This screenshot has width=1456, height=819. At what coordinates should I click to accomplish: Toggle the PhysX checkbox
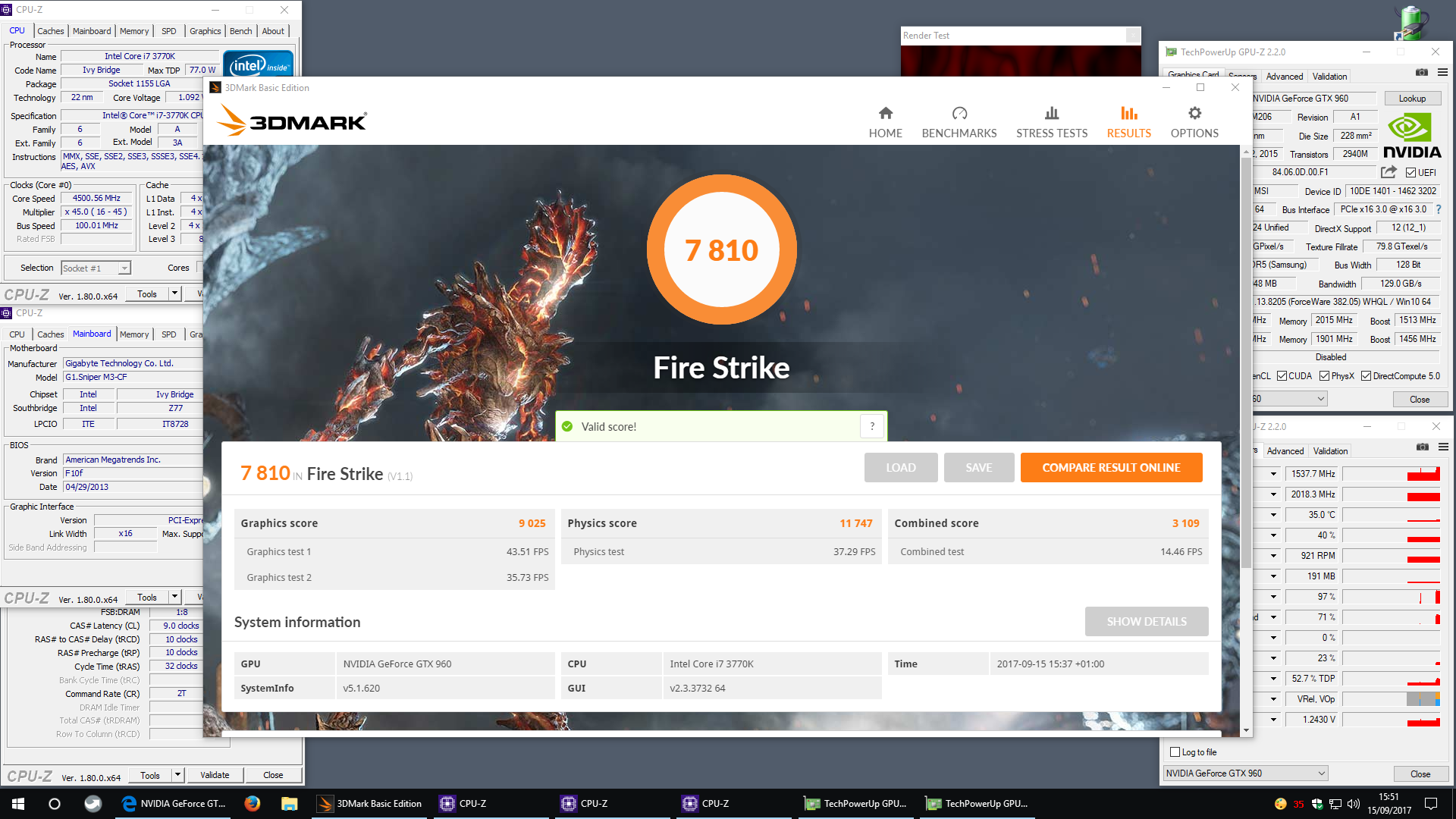click(x=1324, y=376)
